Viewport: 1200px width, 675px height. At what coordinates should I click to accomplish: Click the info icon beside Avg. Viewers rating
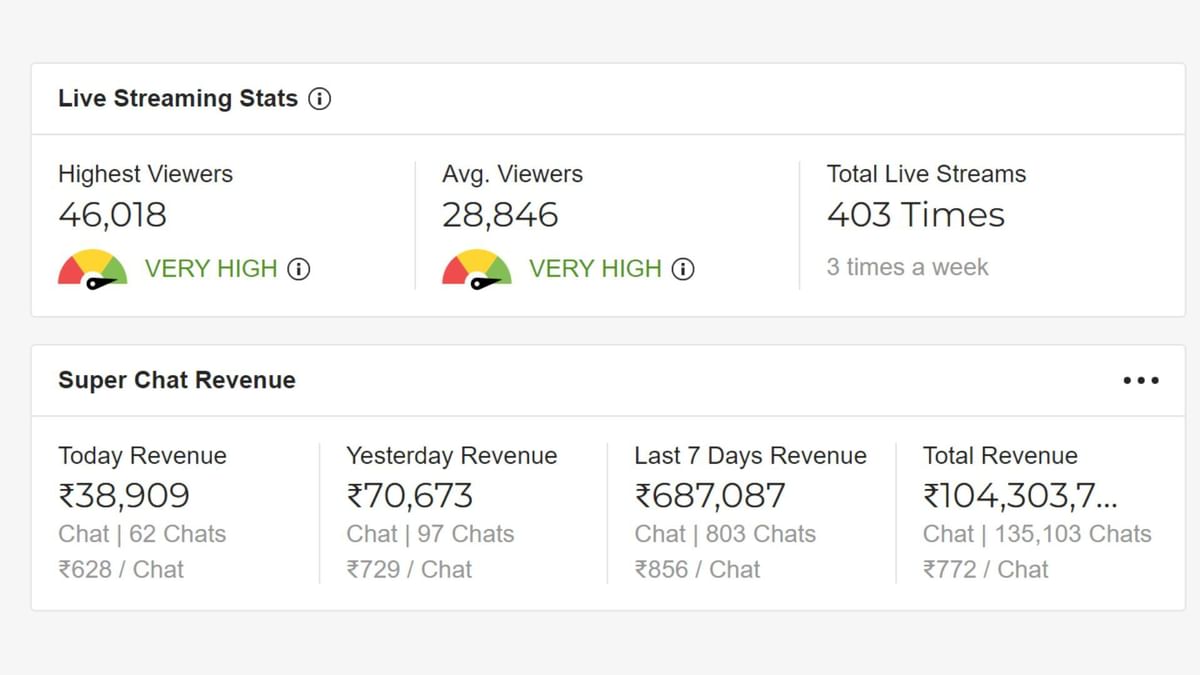683,269
